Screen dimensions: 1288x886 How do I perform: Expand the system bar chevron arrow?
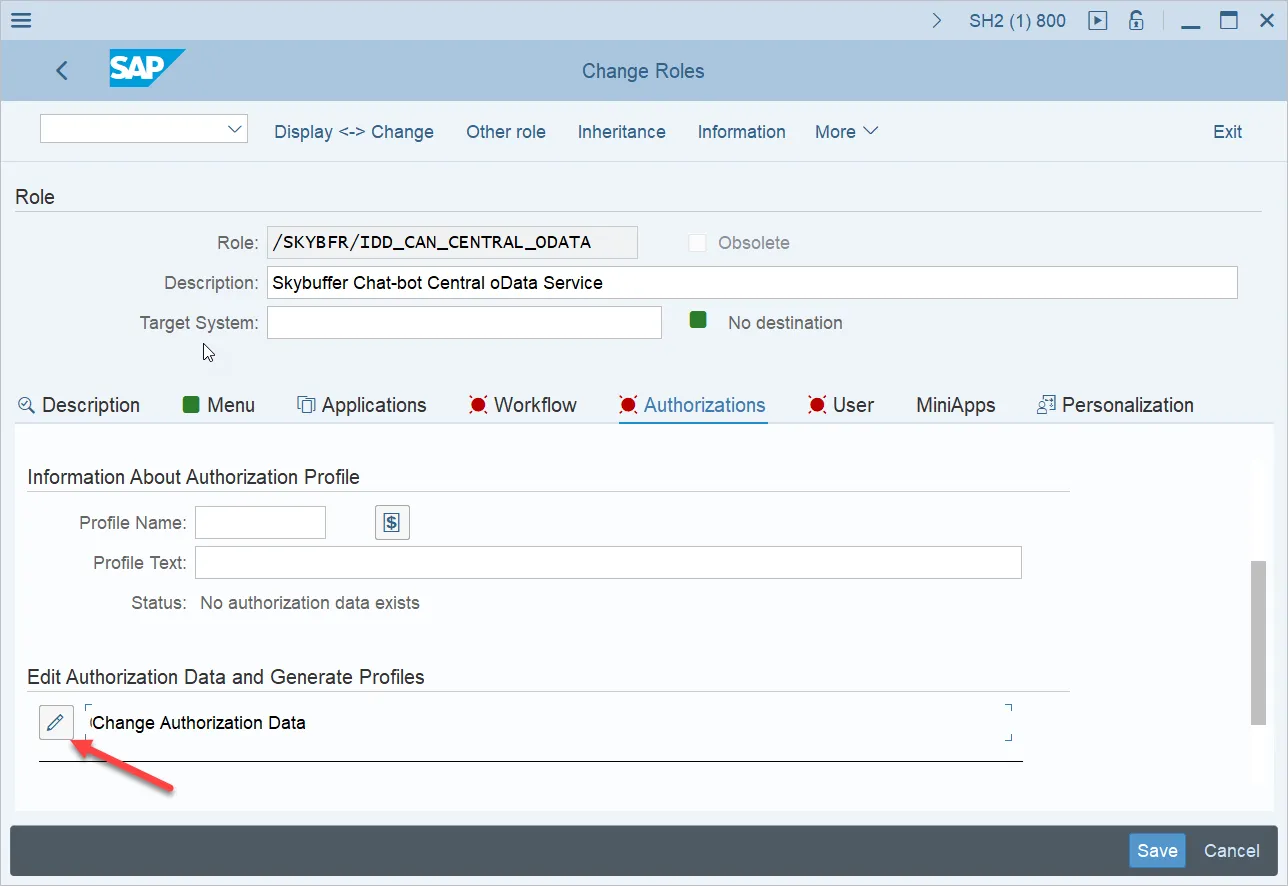[x=937, y=20]
